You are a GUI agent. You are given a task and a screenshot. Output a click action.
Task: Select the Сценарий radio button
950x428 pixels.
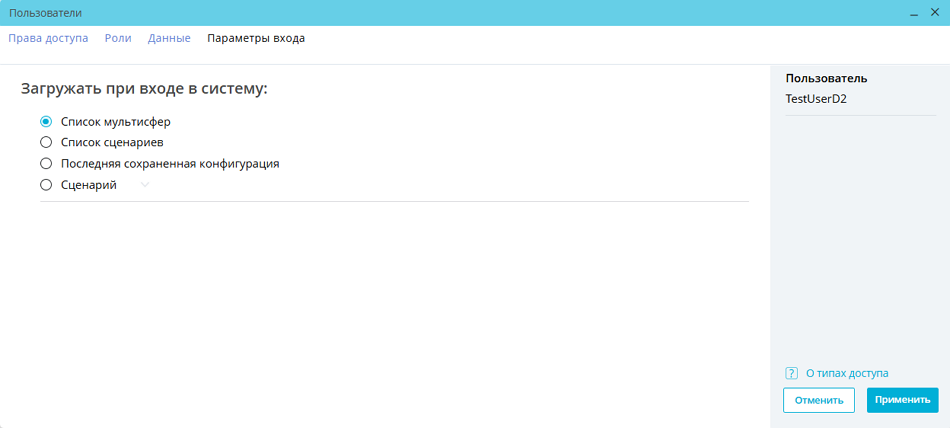point(46,184)
